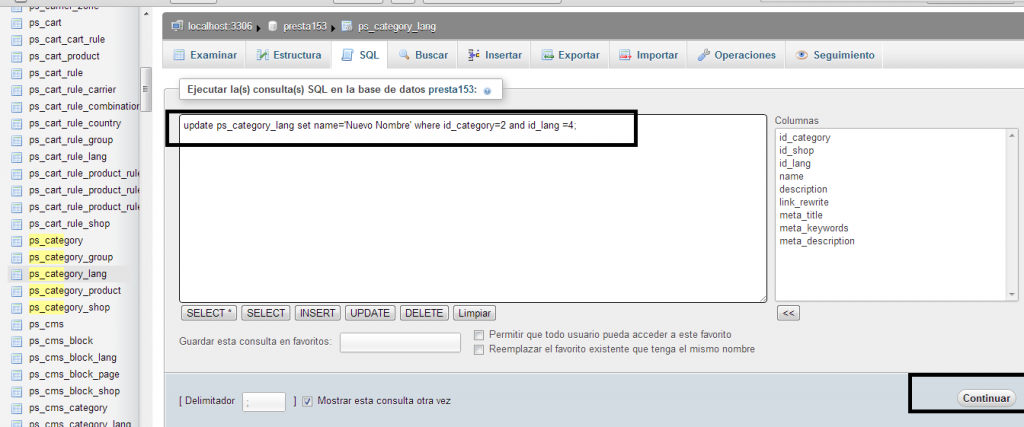The width and height of the screenshot is (1024, 427).
Task: Open the ps_cart_rule_lang table
Action: (x=67, y=157)
